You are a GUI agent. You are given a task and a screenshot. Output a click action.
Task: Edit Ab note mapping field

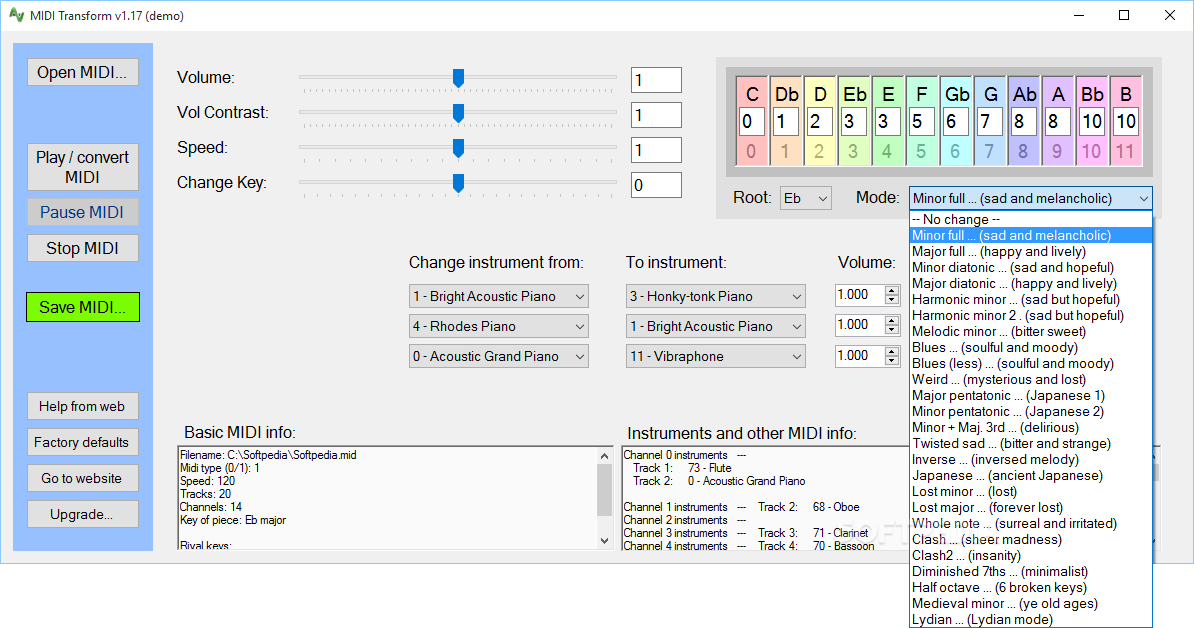(x=1023, y=122)
